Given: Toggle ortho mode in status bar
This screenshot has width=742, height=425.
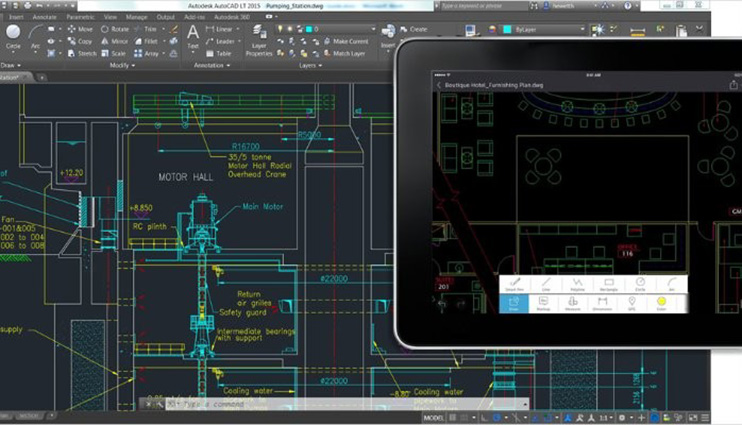Looking at the screenshot, I should 484,418.
